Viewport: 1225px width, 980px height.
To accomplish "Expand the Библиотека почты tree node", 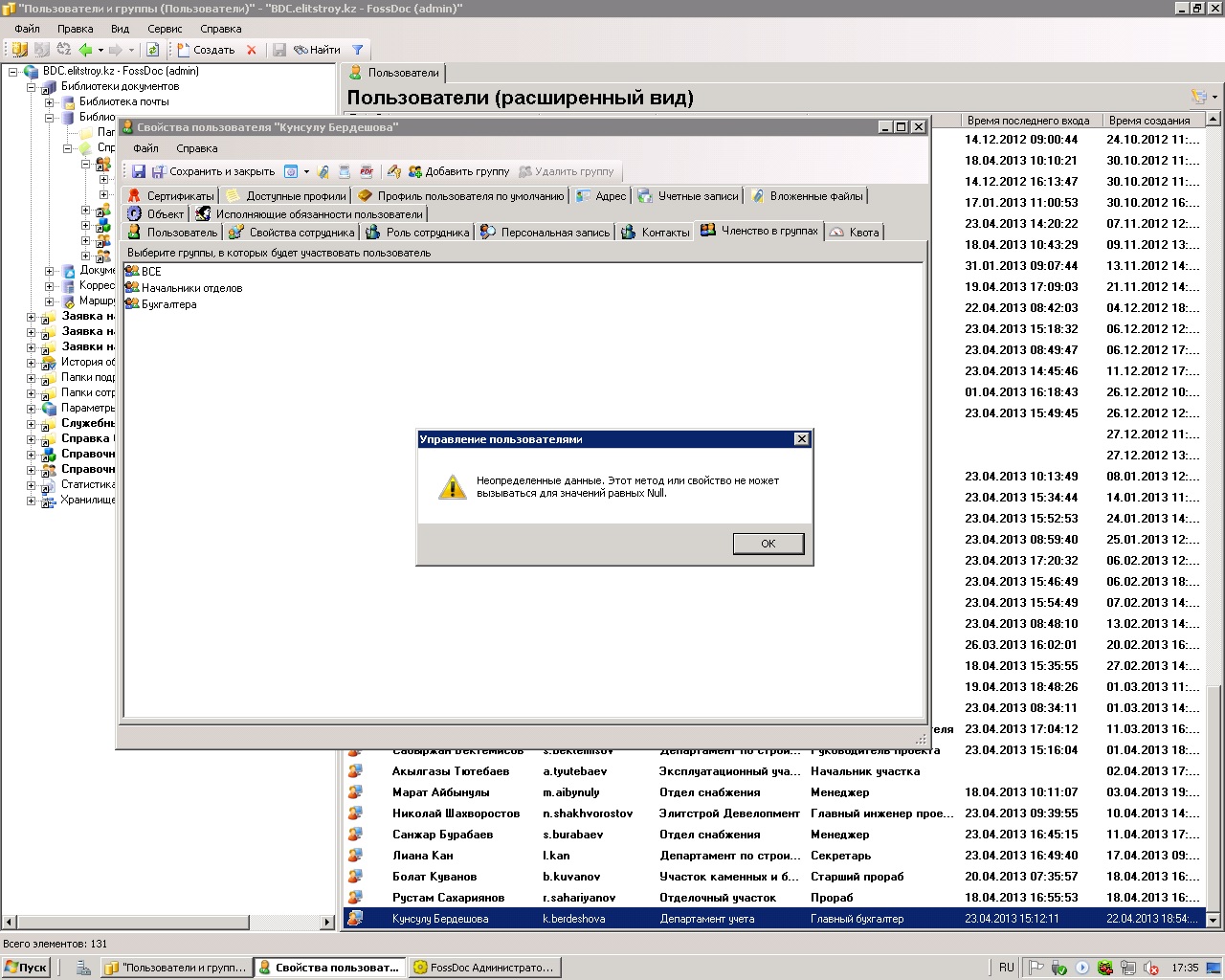I will 50,101.
